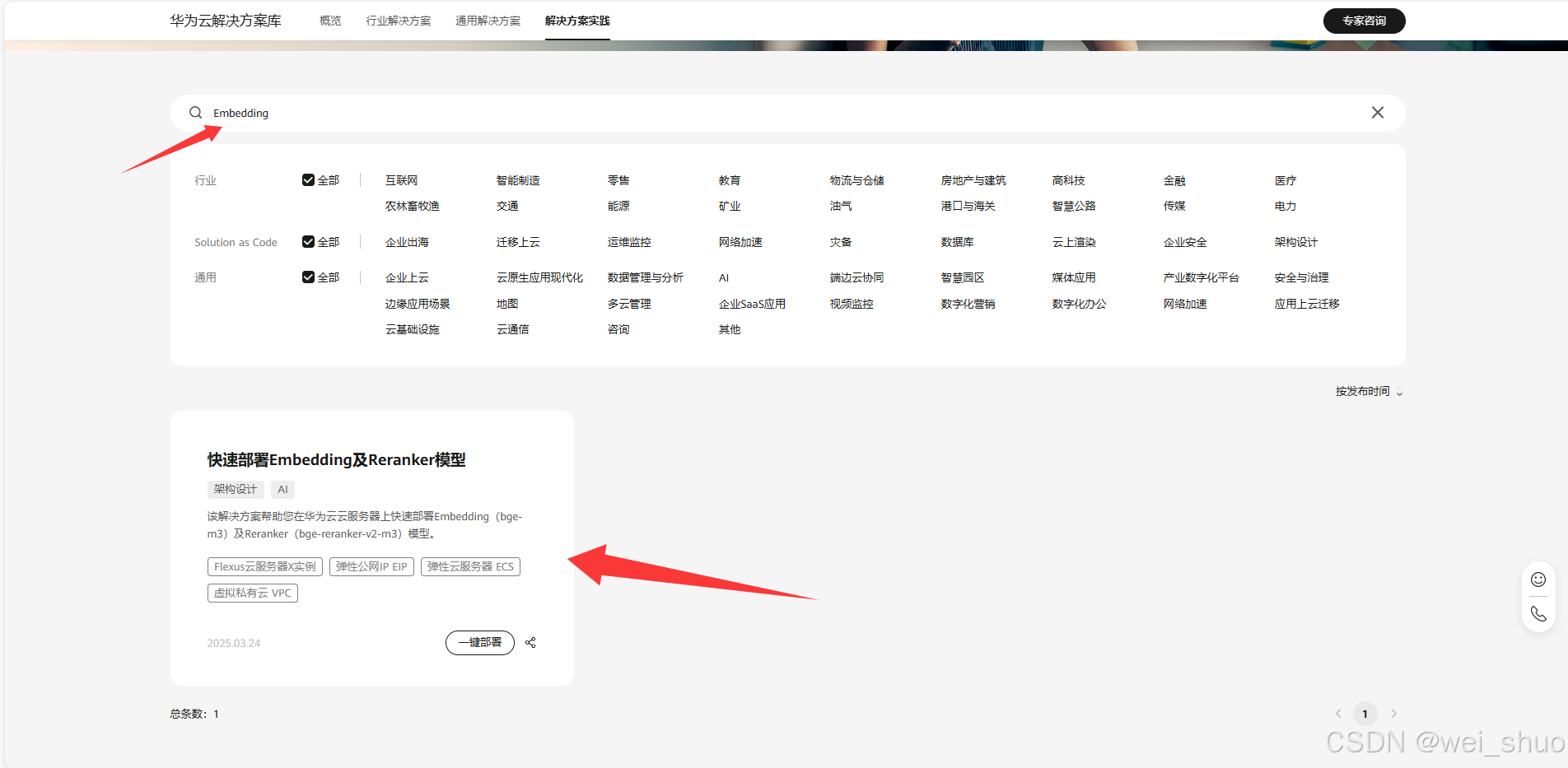1568x768 pixels.
Task: Click the phone contact icon on the right
Action: pos(1538,614)
